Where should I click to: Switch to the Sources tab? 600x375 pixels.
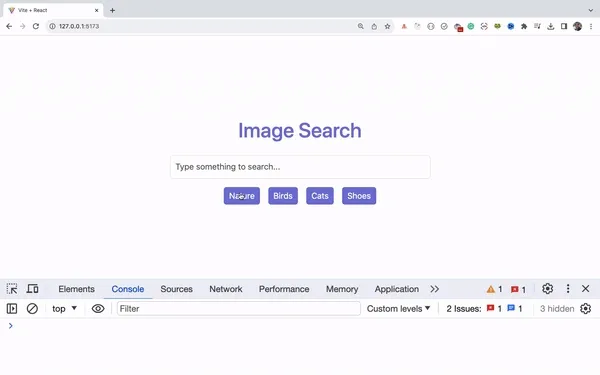pos(176,289)
